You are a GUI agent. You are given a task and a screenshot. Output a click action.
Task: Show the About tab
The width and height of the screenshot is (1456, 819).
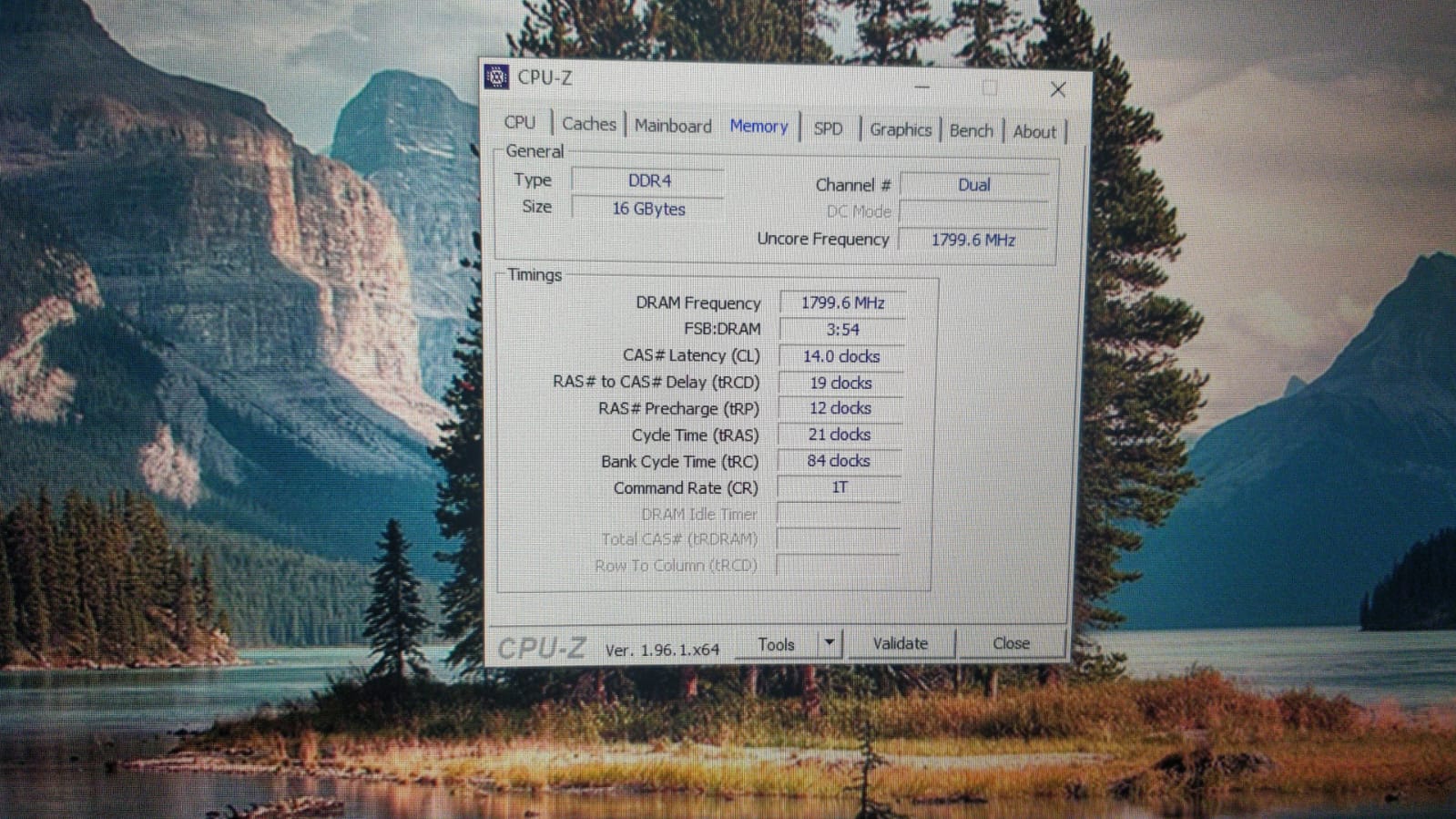click(1034, 131)
